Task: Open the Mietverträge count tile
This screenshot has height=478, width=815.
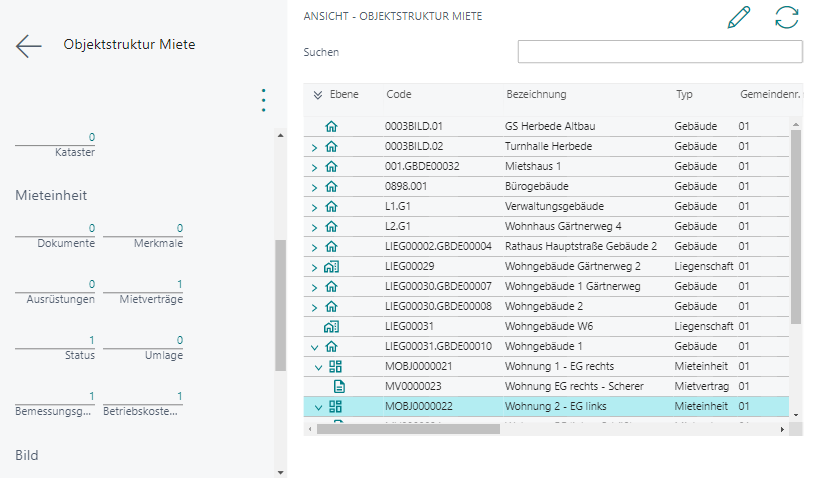Action: [x=144, y=291]
